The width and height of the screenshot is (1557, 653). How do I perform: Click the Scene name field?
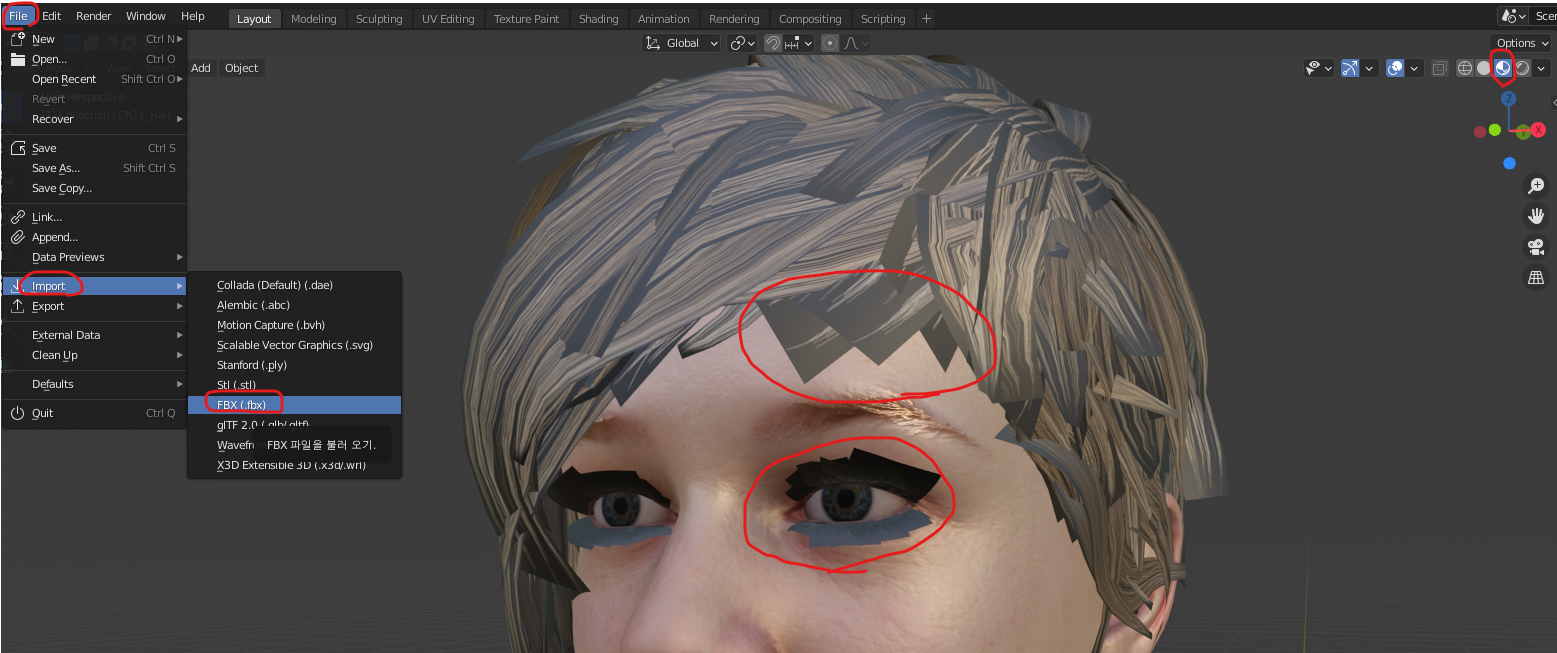point(1544,16)
